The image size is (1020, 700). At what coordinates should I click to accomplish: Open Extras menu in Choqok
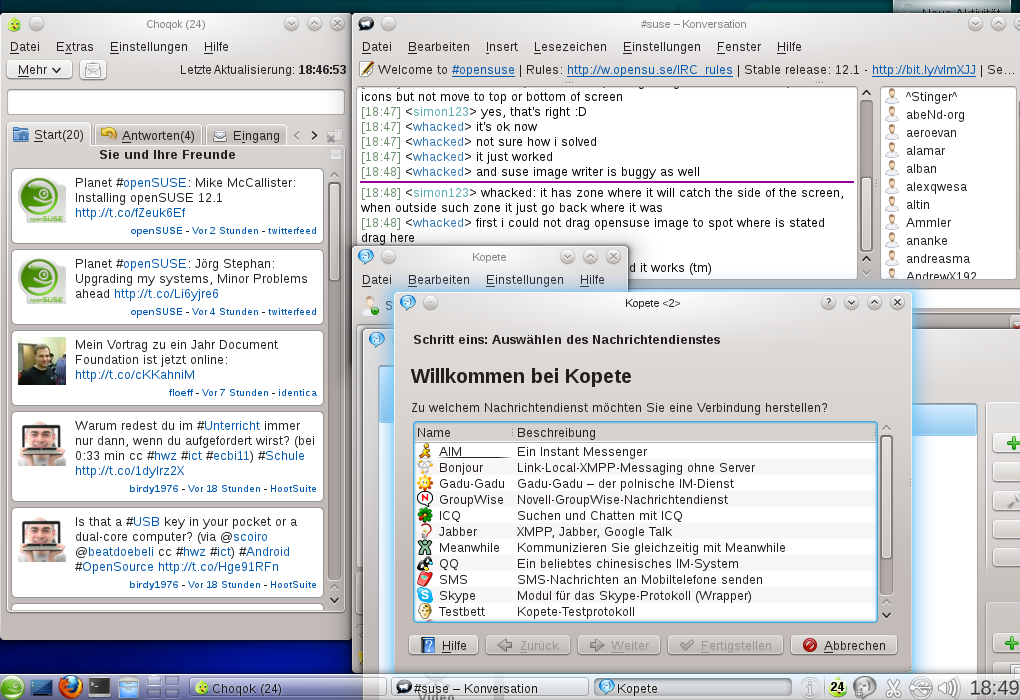click(x=75, y=47)
